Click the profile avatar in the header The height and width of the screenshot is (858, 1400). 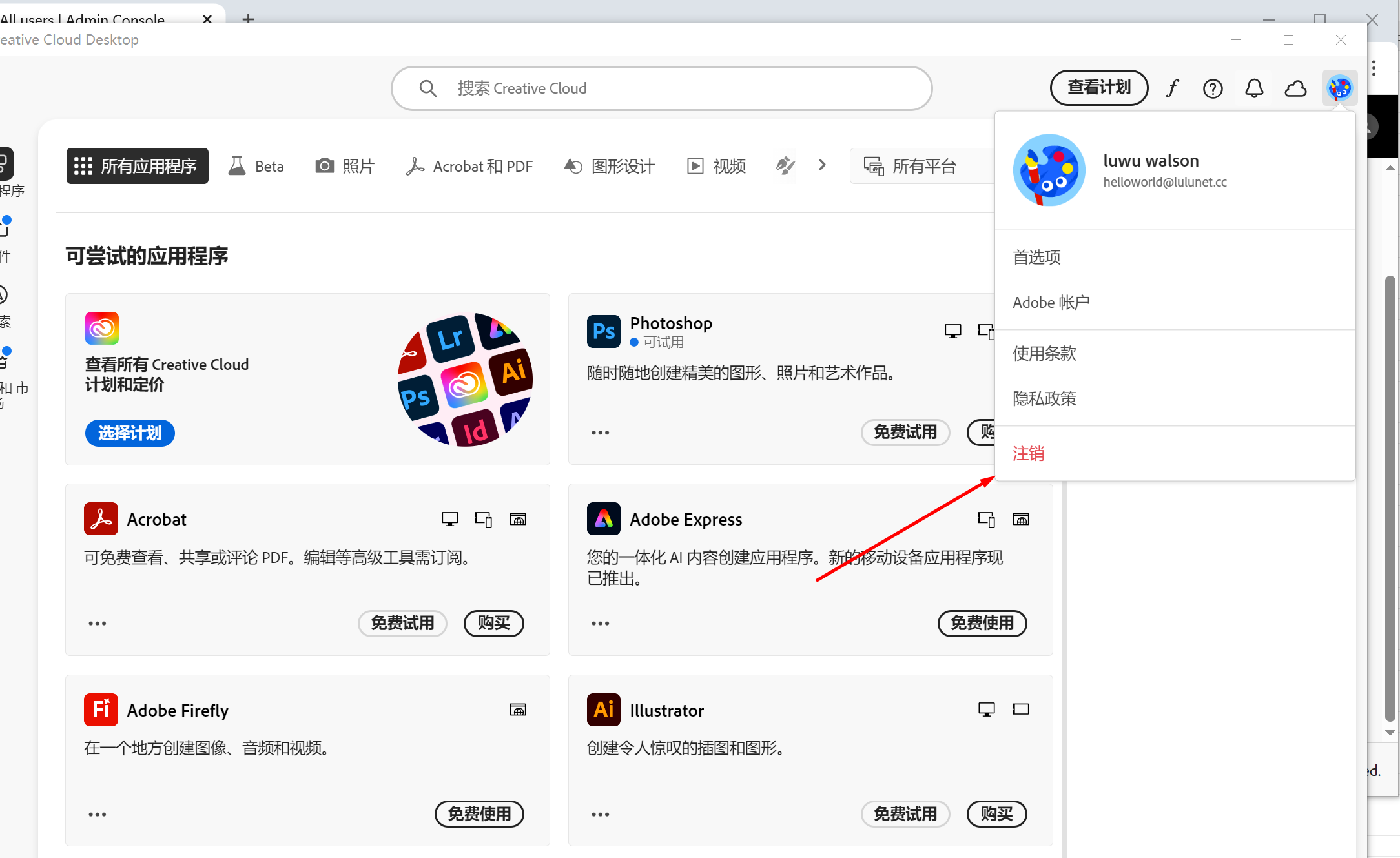pos(1339,88)
